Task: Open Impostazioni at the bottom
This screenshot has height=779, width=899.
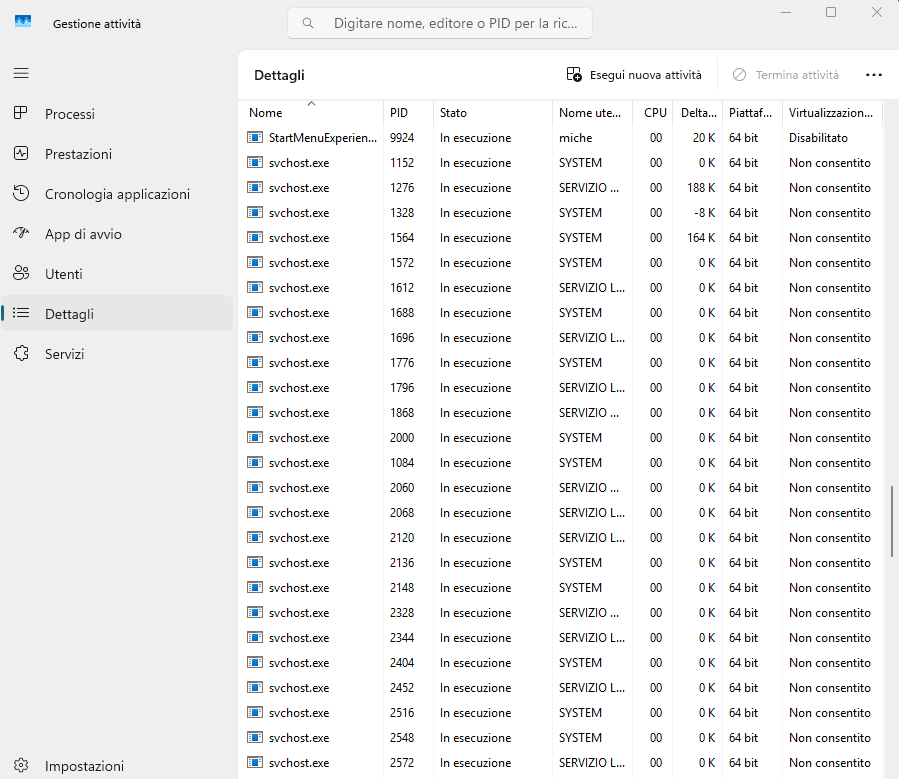Action: click(x=117, y=766)
